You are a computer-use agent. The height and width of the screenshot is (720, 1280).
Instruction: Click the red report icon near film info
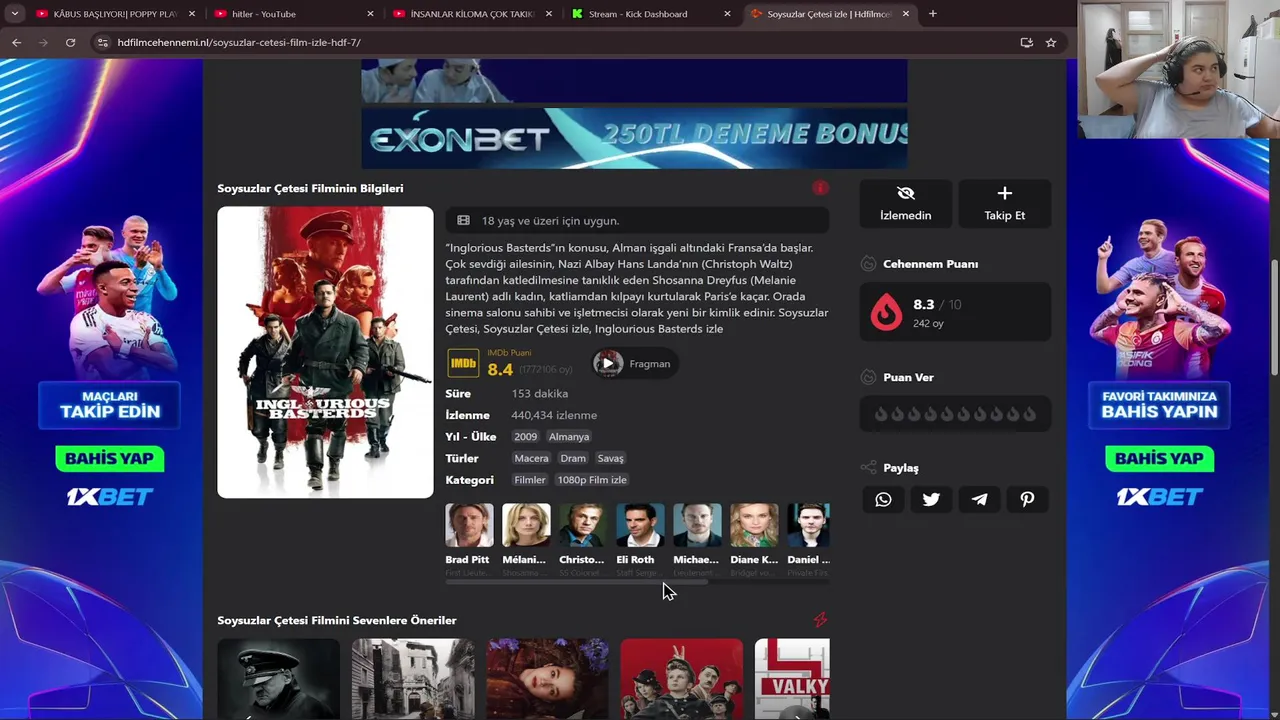point(820,188)
